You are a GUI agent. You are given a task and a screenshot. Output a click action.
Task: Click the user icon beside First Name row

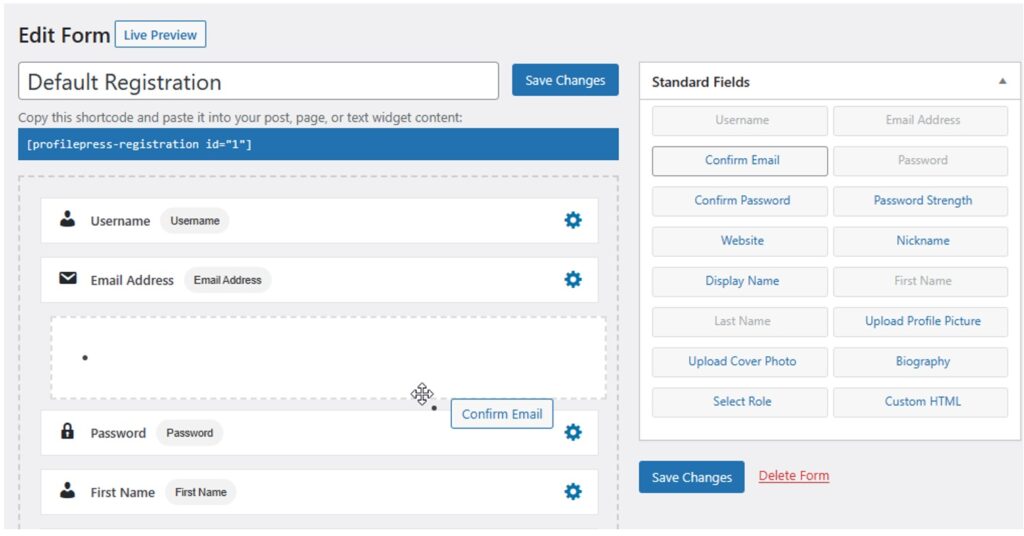67,490
